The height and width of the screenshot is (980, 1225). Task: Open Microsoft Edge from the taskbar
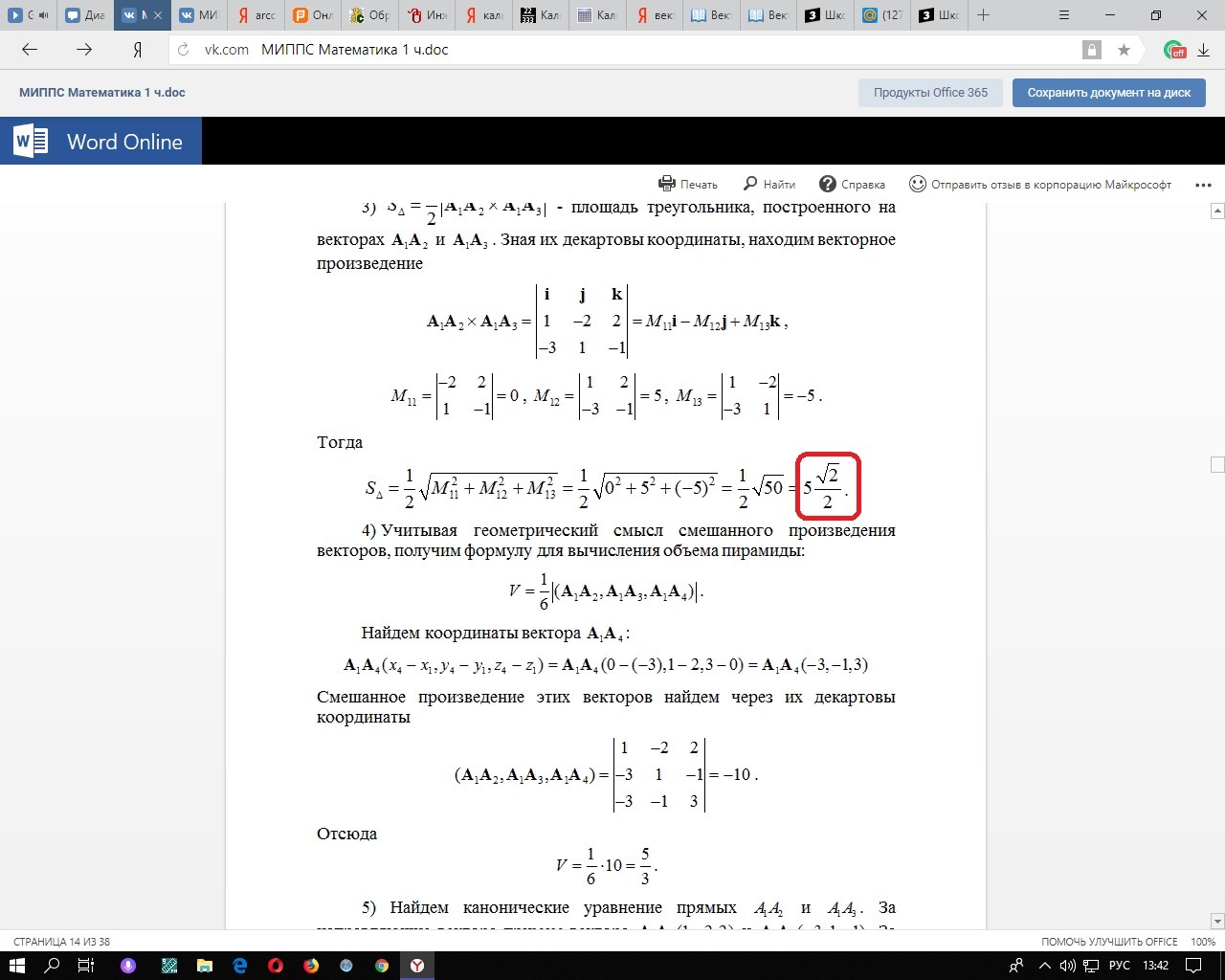pyautogui.click(x=240, y=966)
